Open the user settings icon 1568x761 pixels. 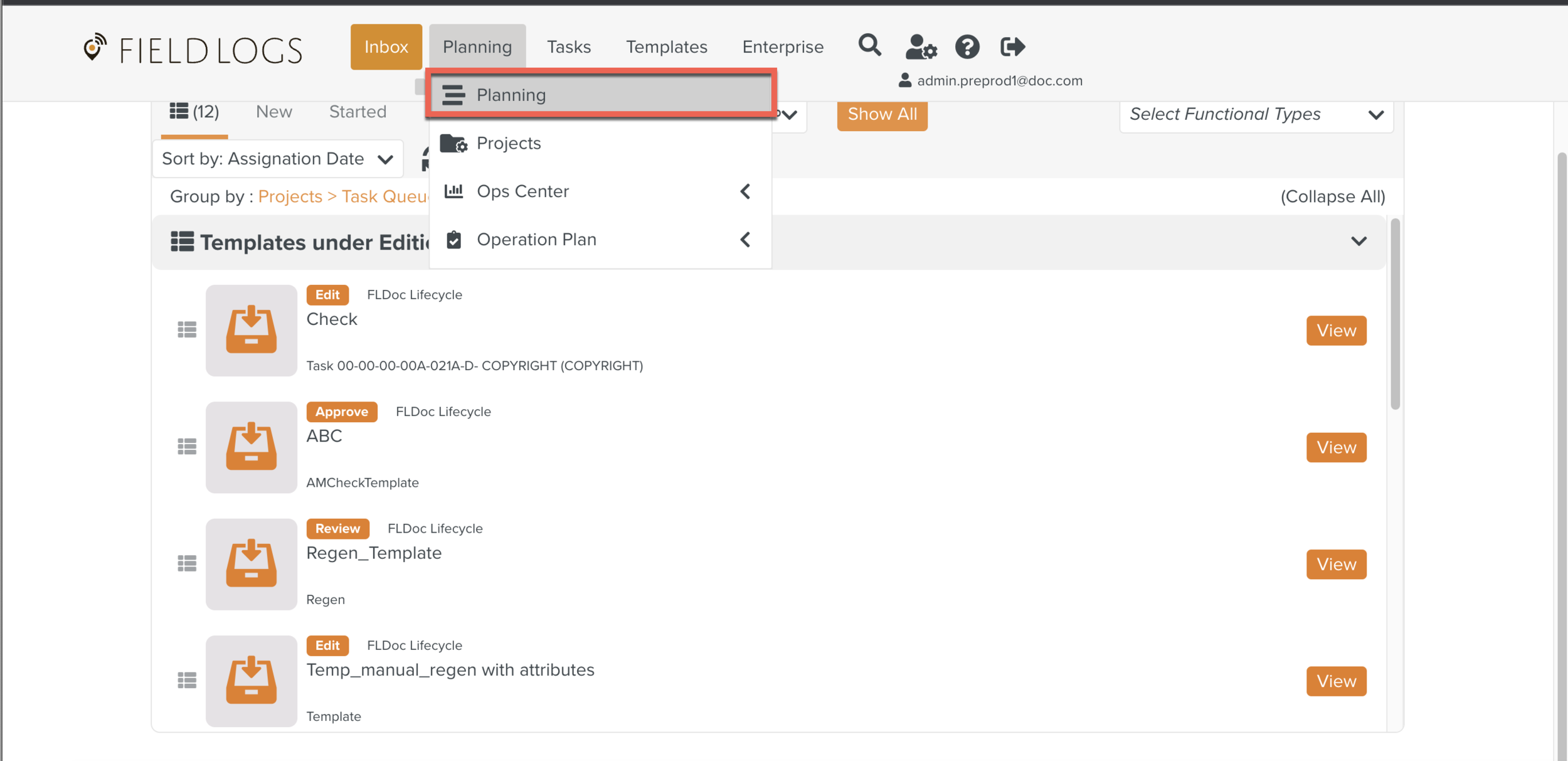pyautogui.click(x=920, y=47)
